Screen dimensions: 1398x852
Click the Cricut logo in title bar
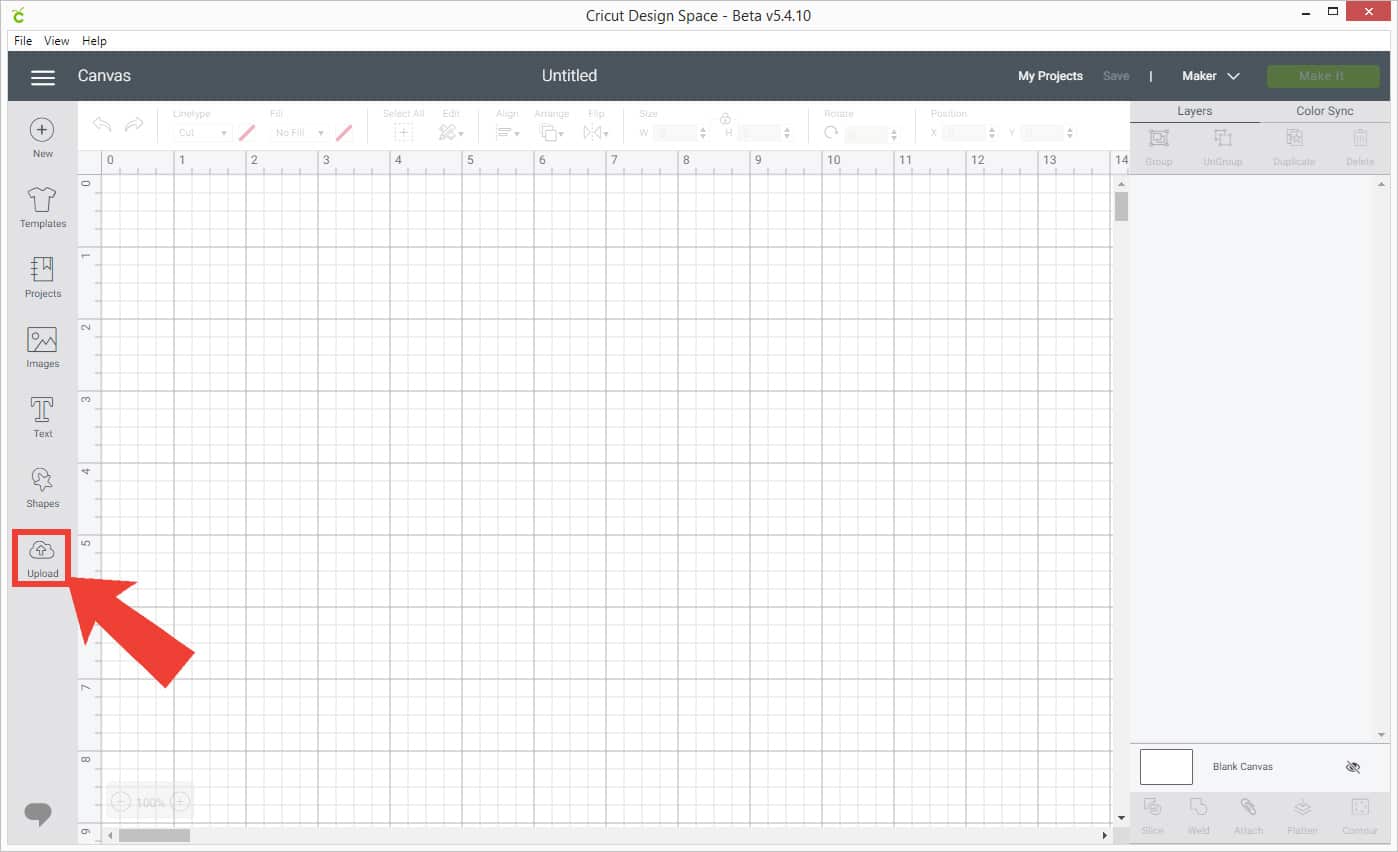pos(18,15)
